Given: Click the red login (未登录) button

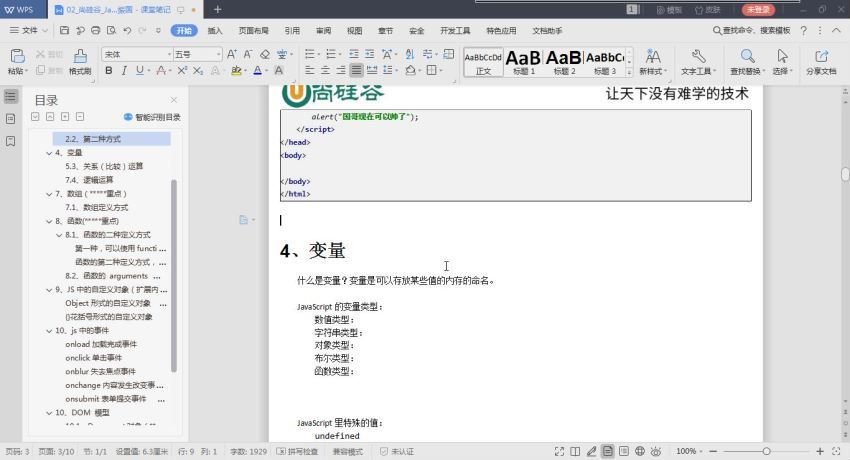Looking at the screenshot, I should click(x=758, y=9).
